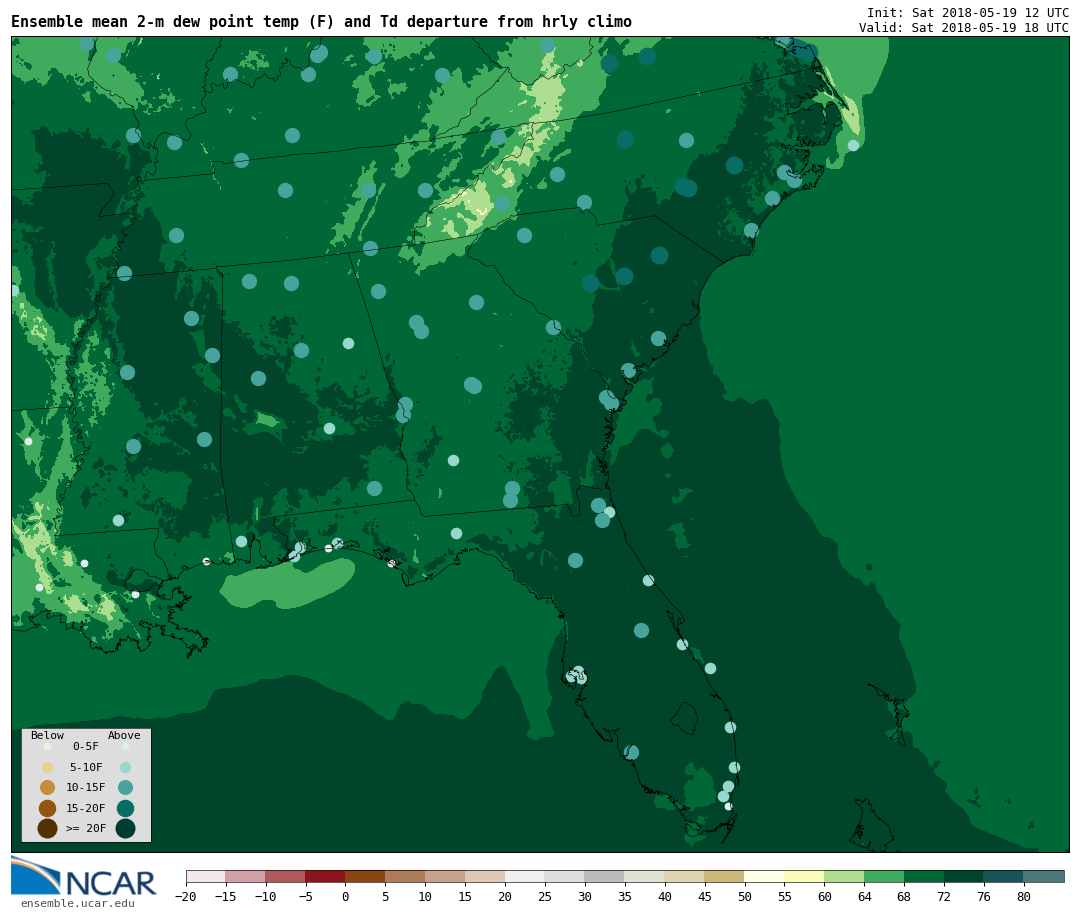Click the Above 5-10F light teal legend circle

tap(125, 768)
